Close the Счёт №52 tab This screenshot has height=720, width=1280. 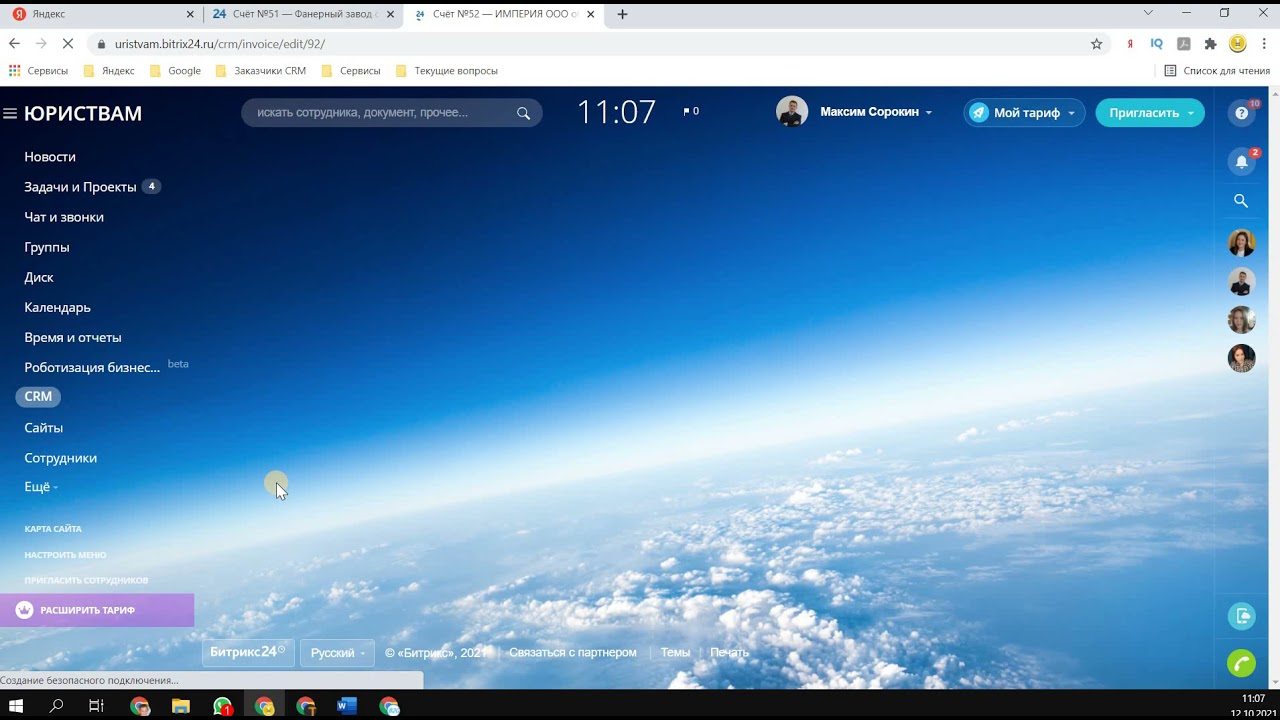(x=591, y=14)
